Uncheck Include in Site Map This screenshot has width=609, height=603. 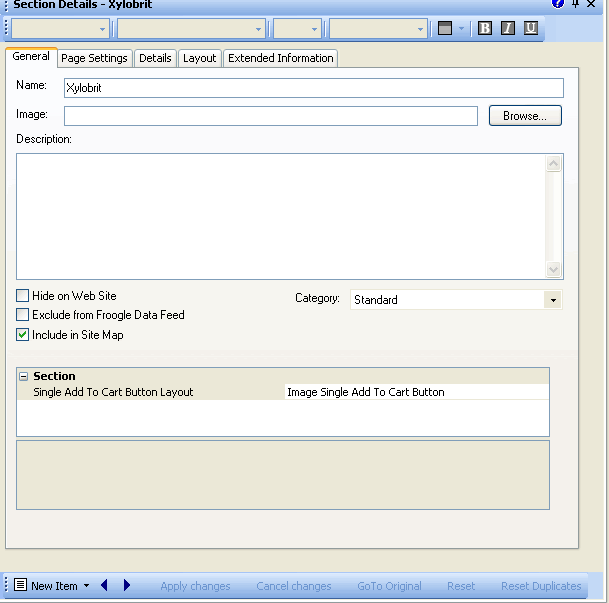[23, 335]
